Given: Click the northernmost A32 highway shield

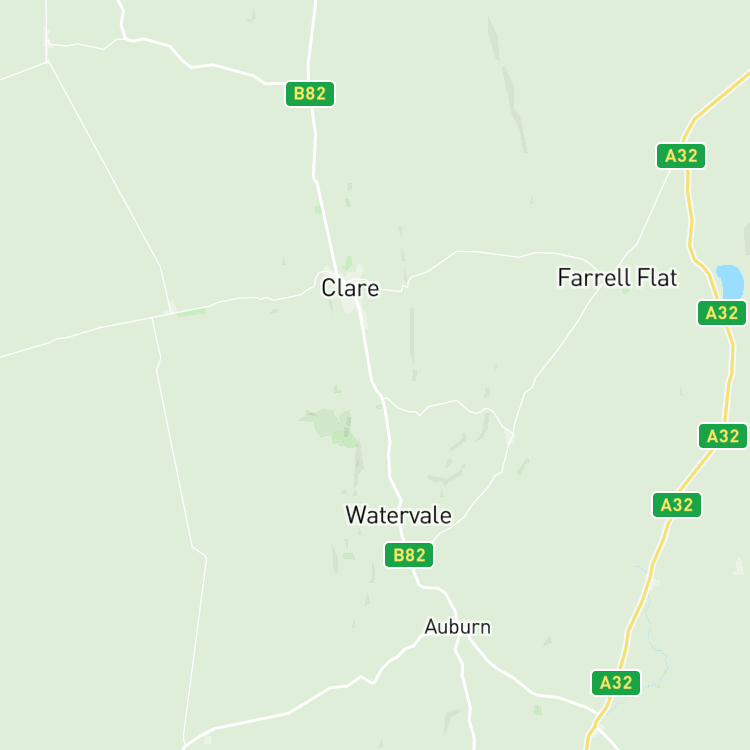Looking at the screenshot, I should pos(681,156).
